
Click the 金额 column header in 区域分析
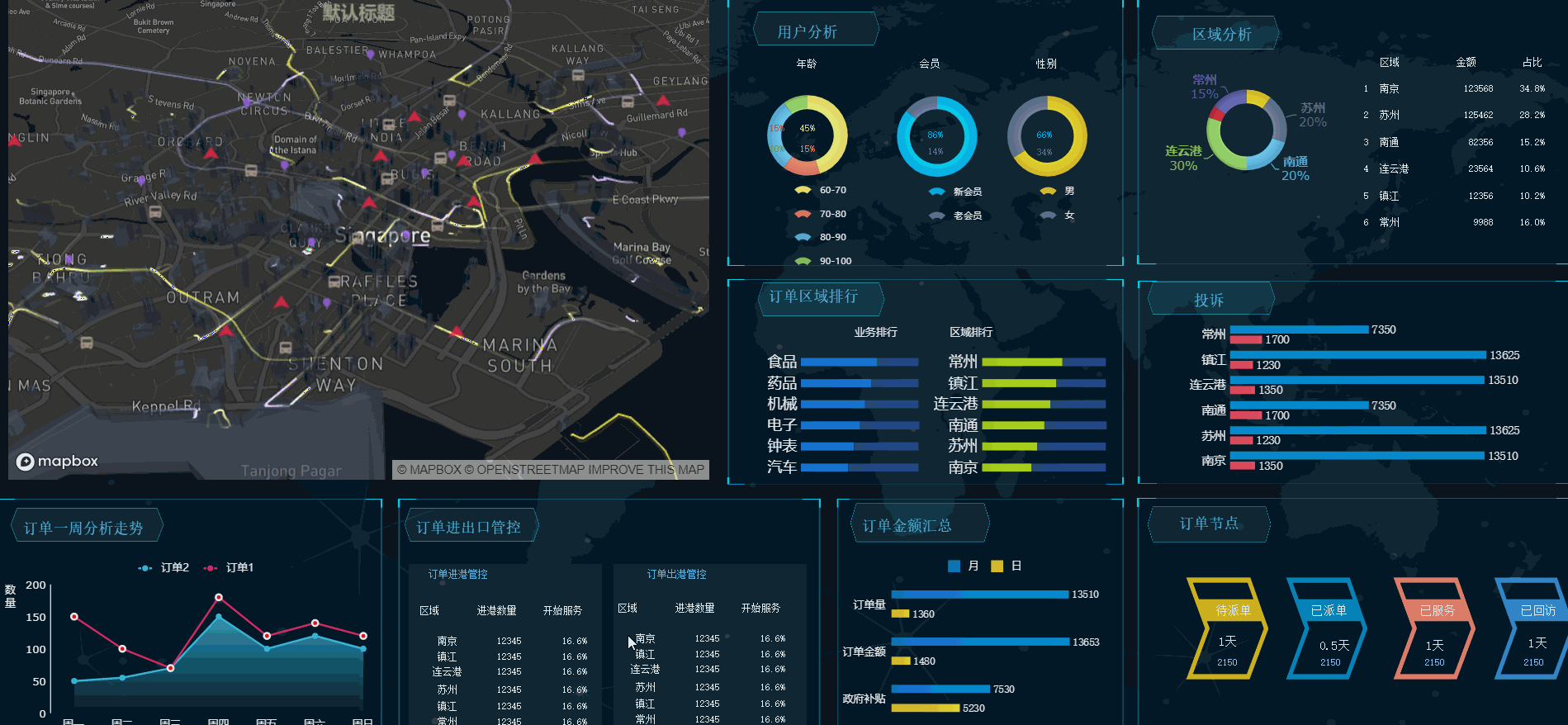tap(1466, 62)
